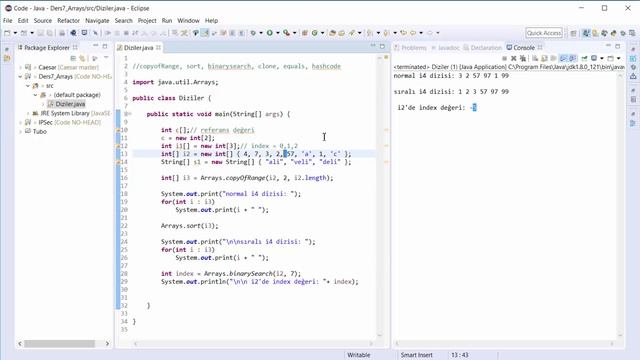Toggle Show Console on standard out change
Screen dimensions: 640x360
pos(563,58)
